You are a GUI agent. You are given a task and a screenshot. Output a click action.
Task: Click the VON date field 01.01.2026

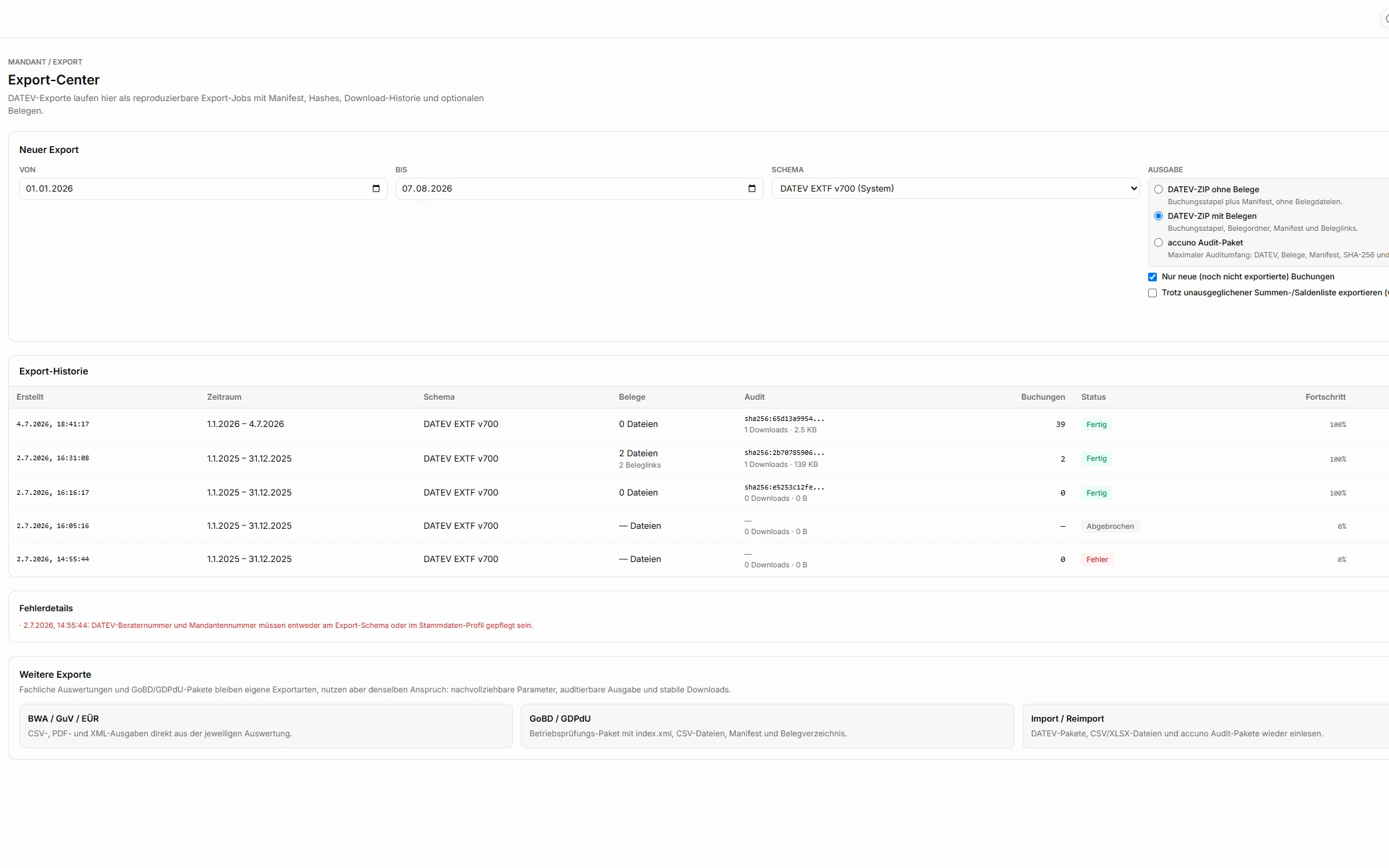(203, 189)
